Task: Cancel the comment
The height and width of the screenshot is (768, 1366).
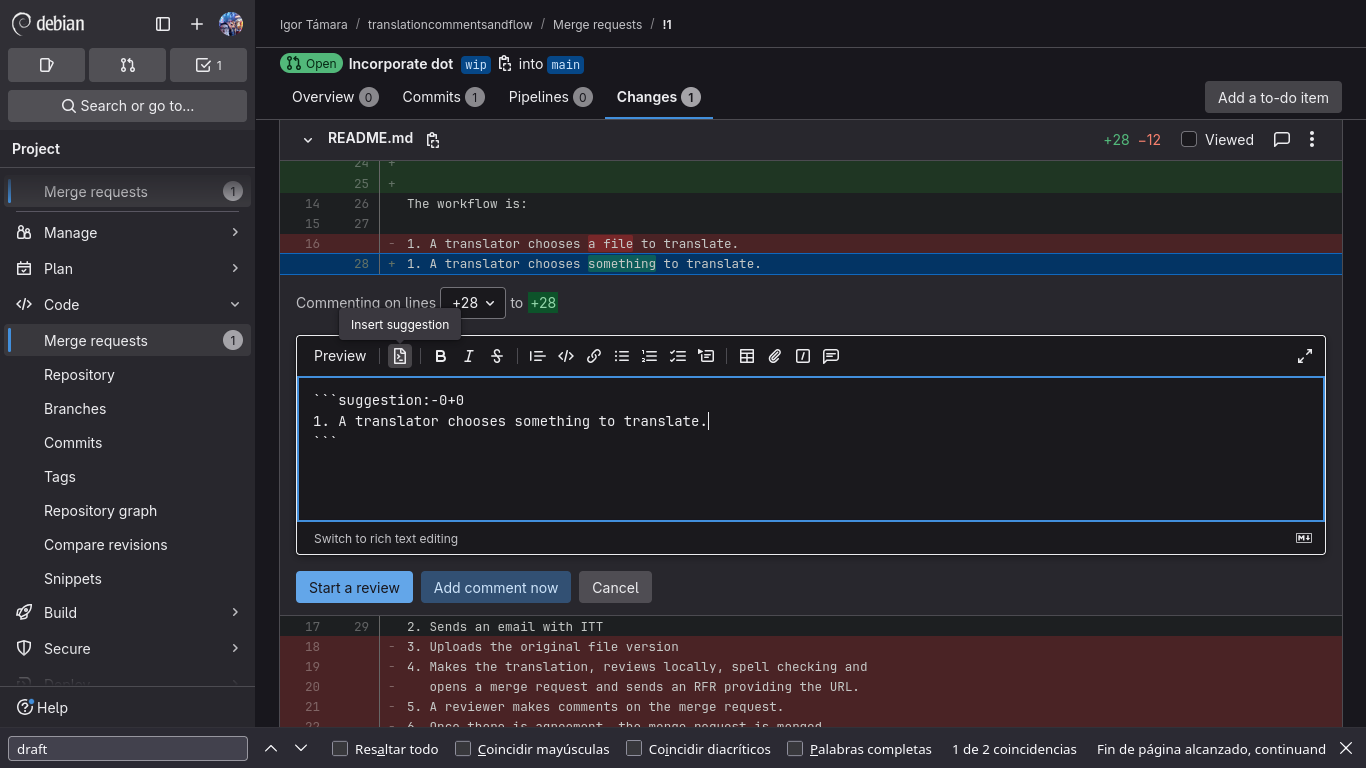Action: (x=615, y=587)
